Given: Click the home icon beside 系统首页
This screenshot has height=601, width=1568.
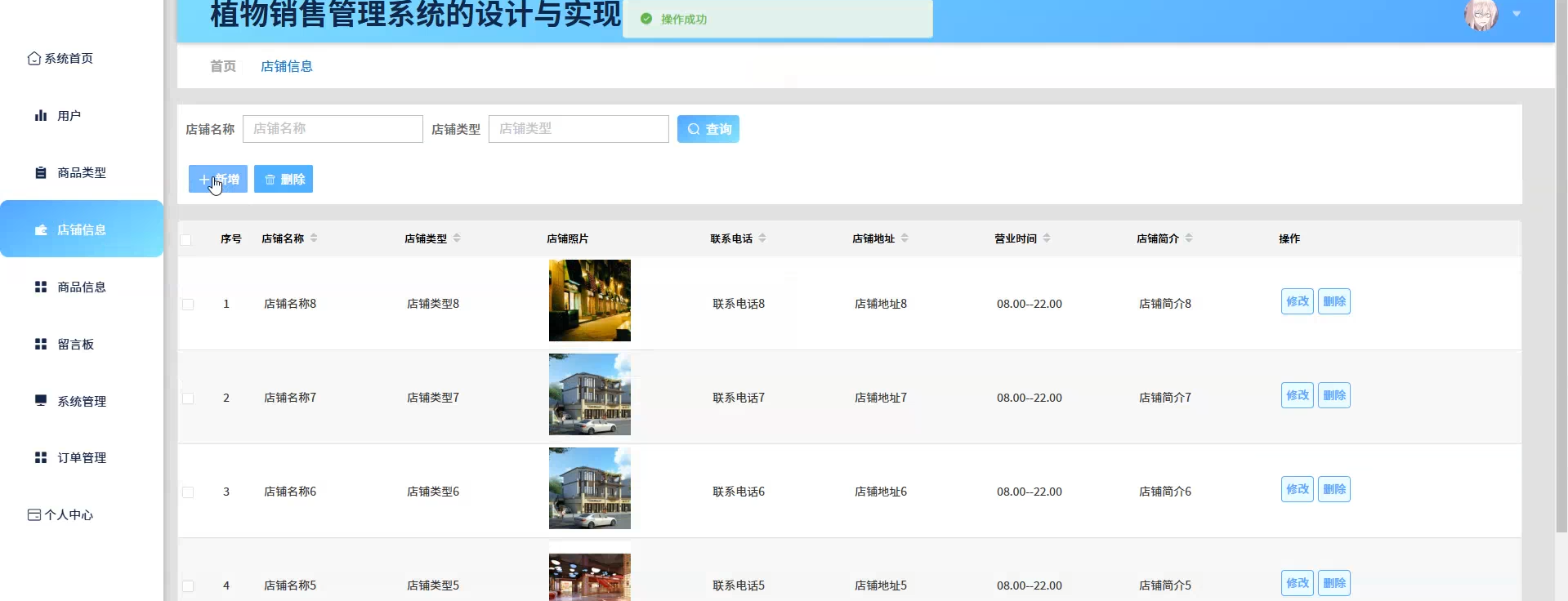Looking at the screenshot, I should pyautogui.click(x=34, y=58).
